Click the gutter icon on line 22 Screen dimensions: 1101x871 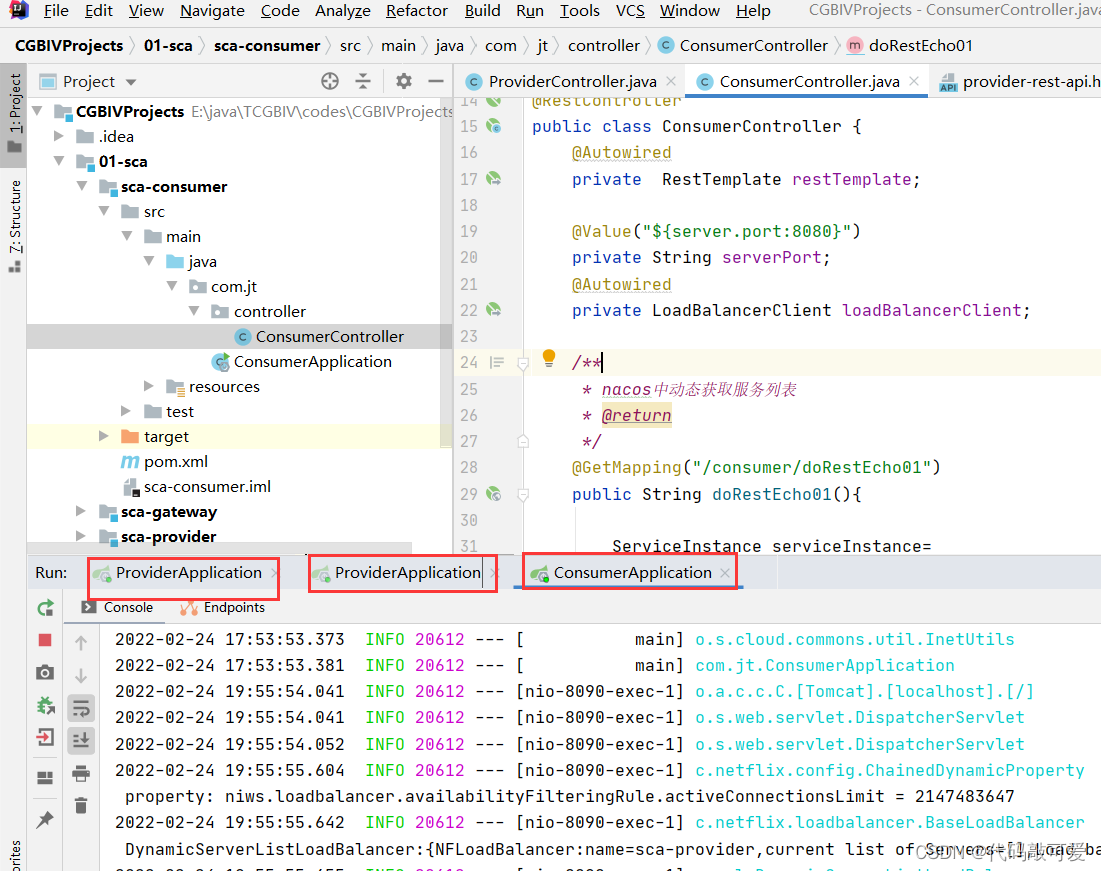coord(494,310)
